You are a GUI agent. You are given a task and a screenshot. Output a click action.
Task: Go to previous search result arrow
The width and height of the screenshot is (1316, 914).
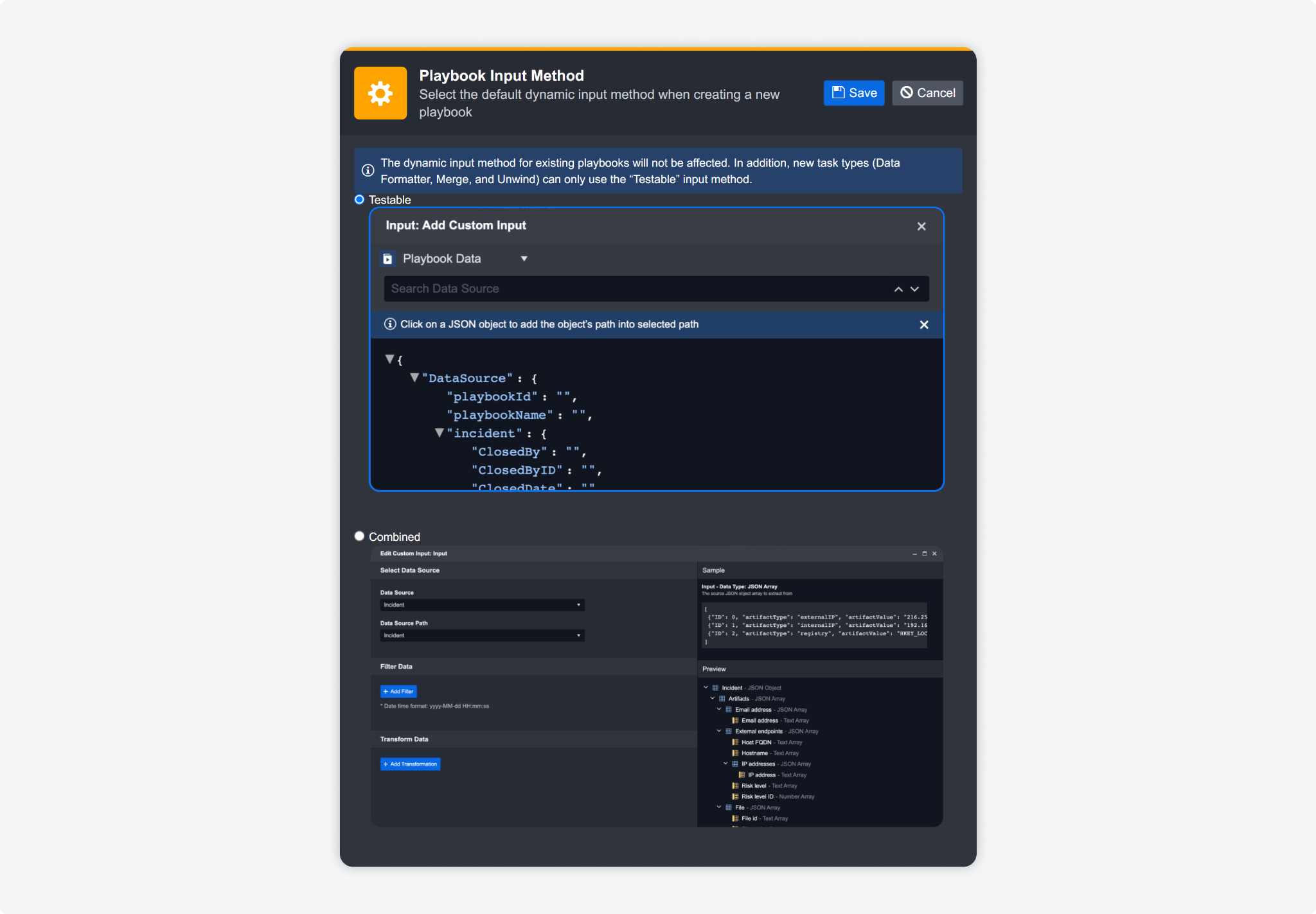tap(898, 290)
